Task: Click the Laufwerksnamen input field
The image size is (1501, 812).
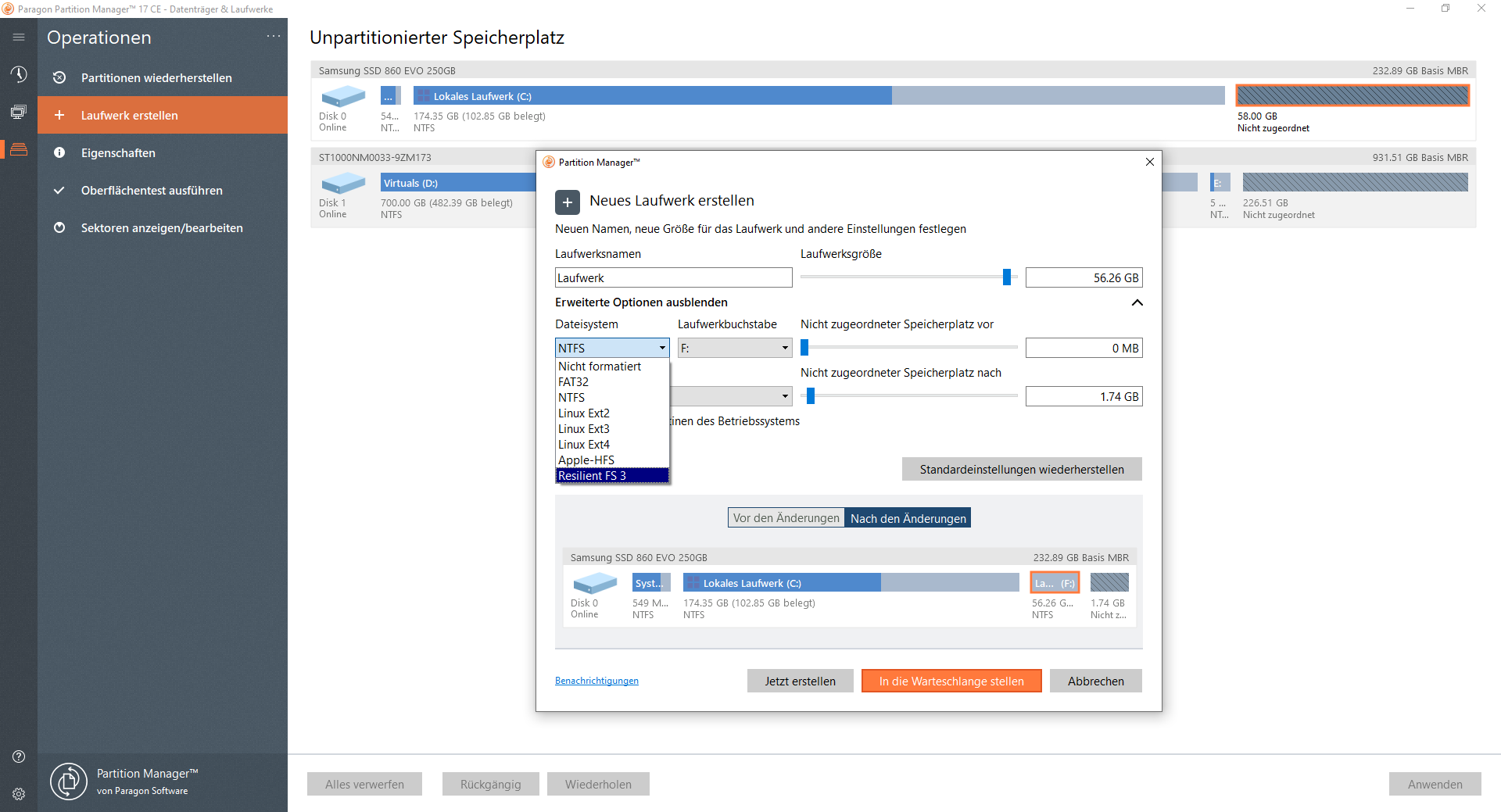Action: click(x=673, y=277)
